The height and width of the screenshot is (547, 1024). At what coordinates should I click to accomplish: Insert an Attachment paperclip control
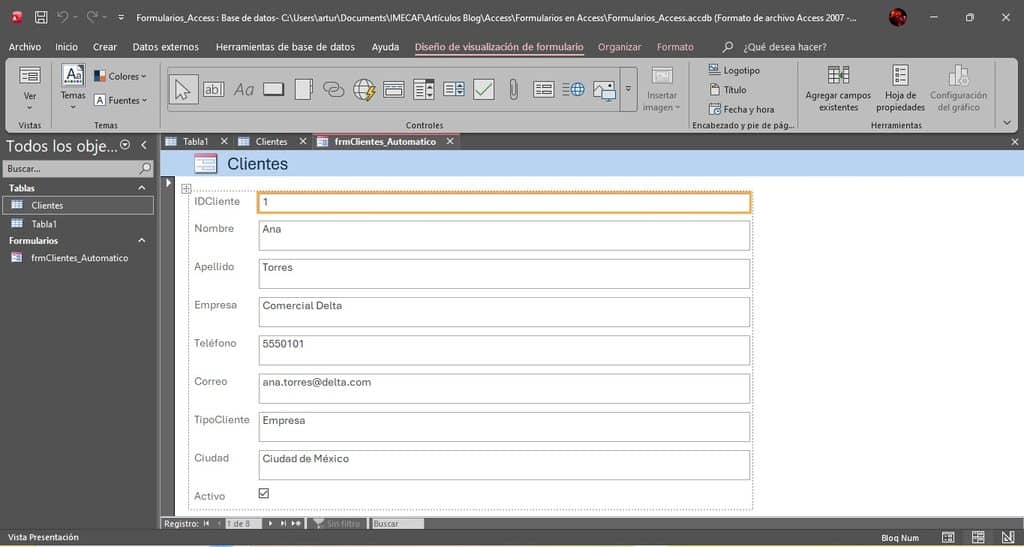pos(513,89)
